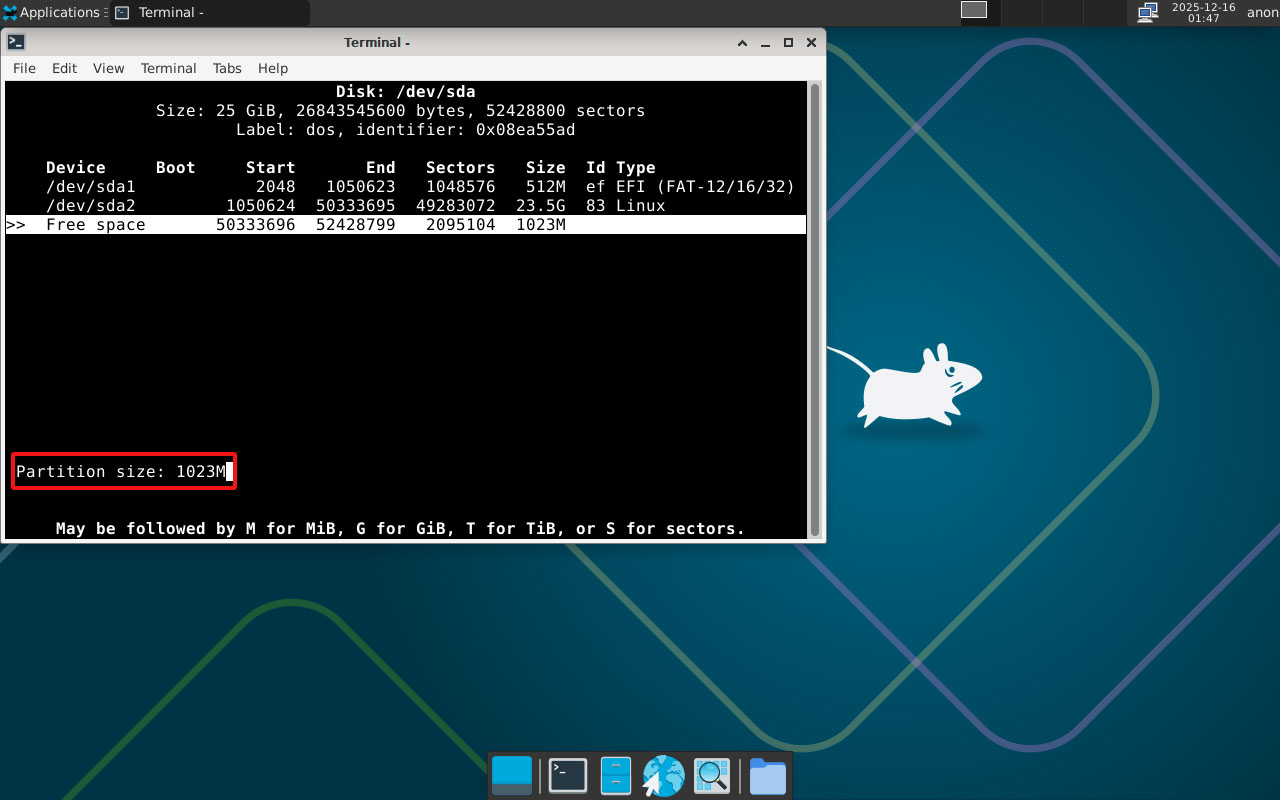The image size is (1280, 800).
Task: Click the date and time clock
Action: coord(1203,12)
